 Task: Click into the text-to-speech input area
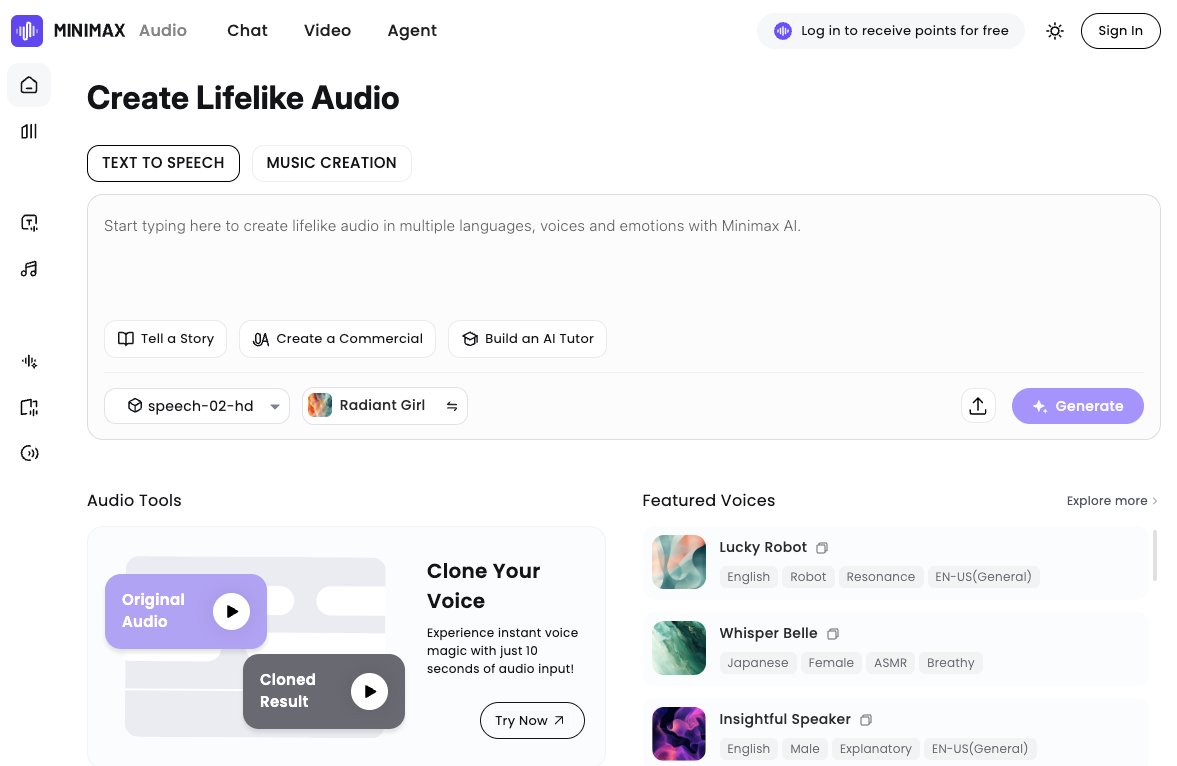point(624,259)
